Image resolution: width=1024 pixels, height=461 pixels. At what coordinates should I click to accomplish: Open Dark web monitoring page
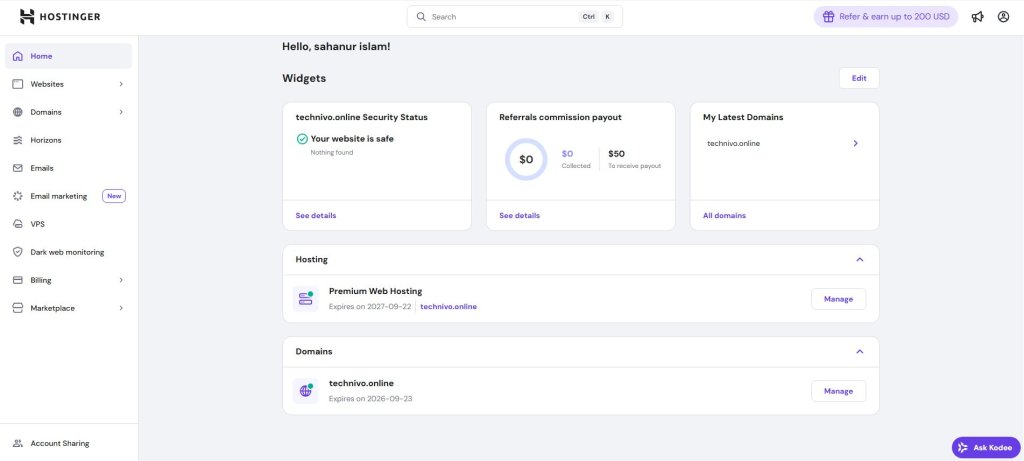[x=67, y=252]
